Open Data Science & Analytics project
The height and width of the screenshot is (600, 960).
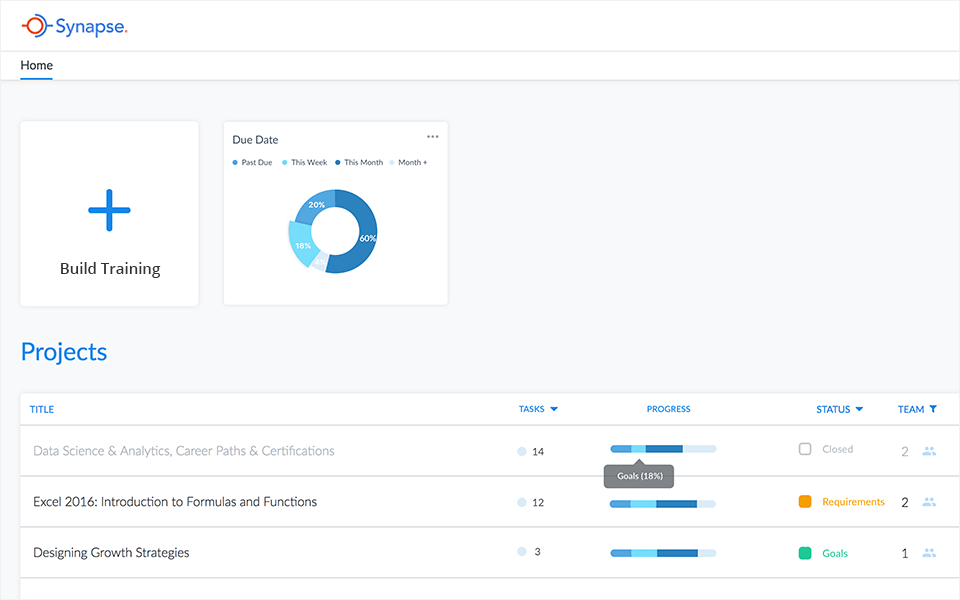click(x=184, y=451)
